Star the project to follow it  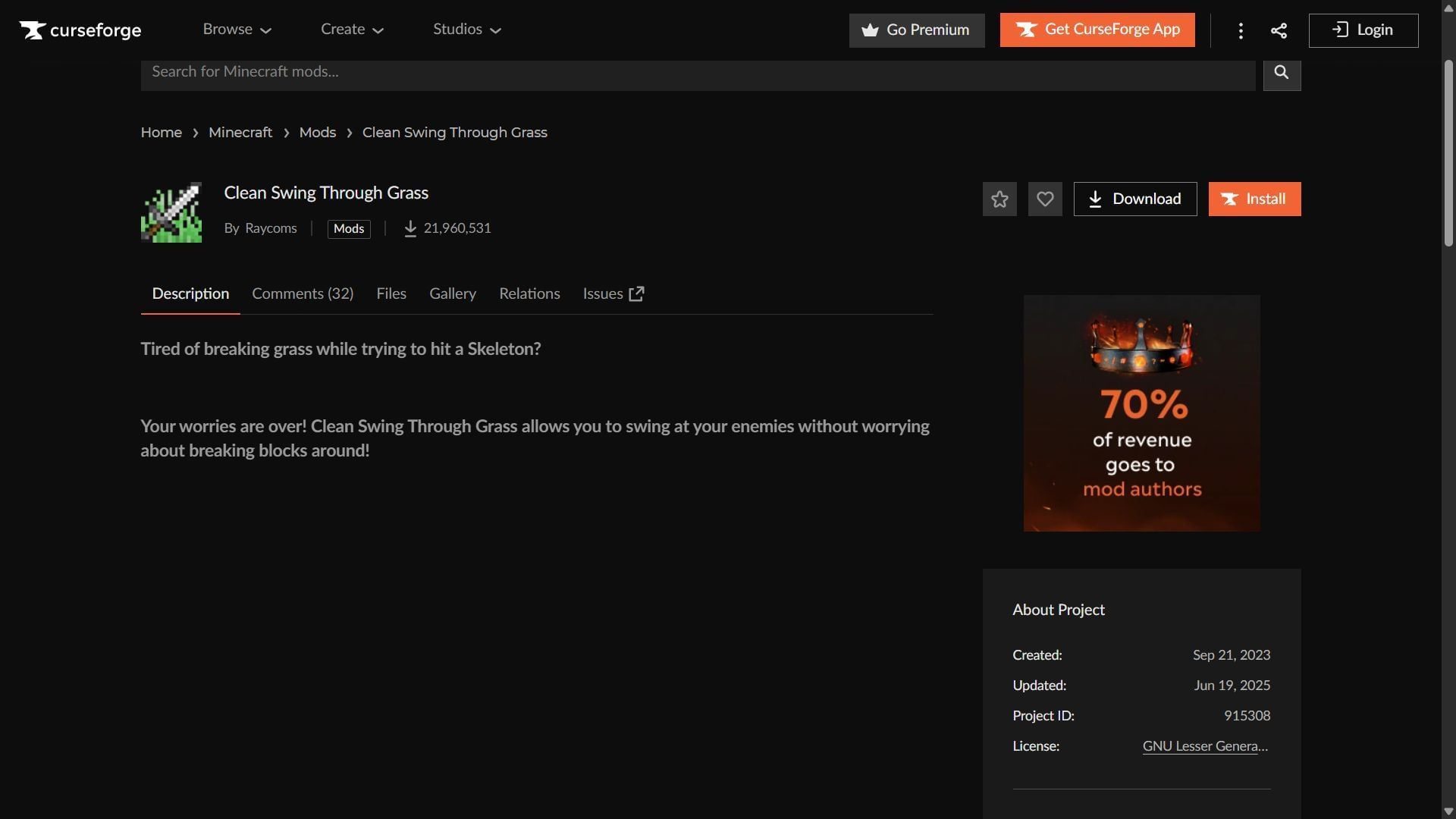click(999, 199)
